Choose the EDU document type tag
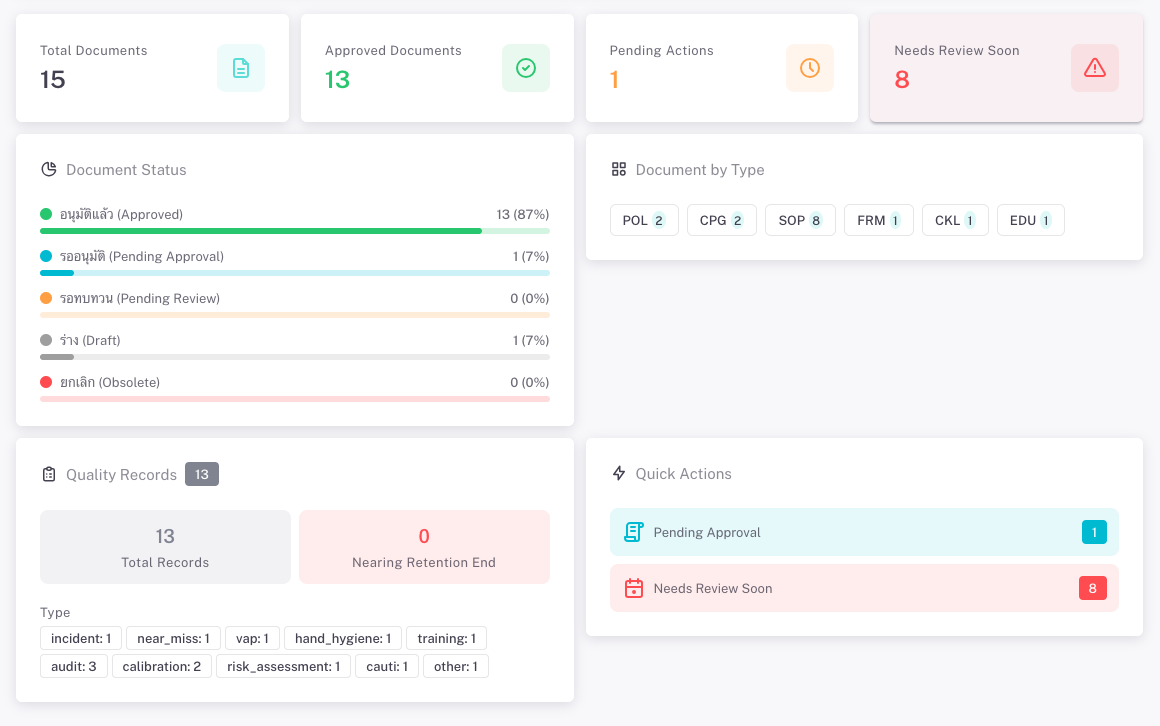This screenshot has height=726, width=1160. coord(1030,220)
